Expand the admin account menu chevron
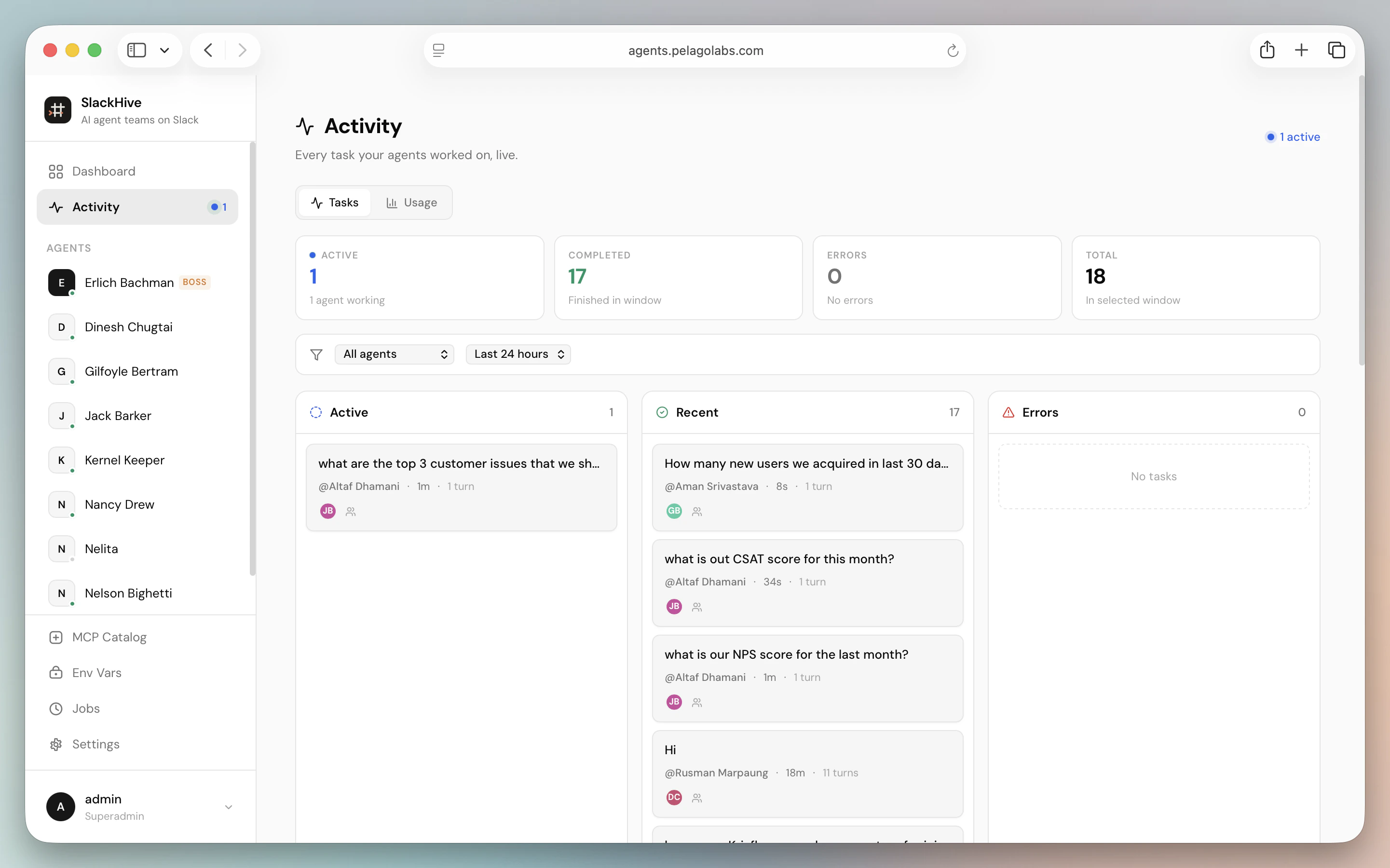This screenshot has height=868, width=1390. point(229,807)
